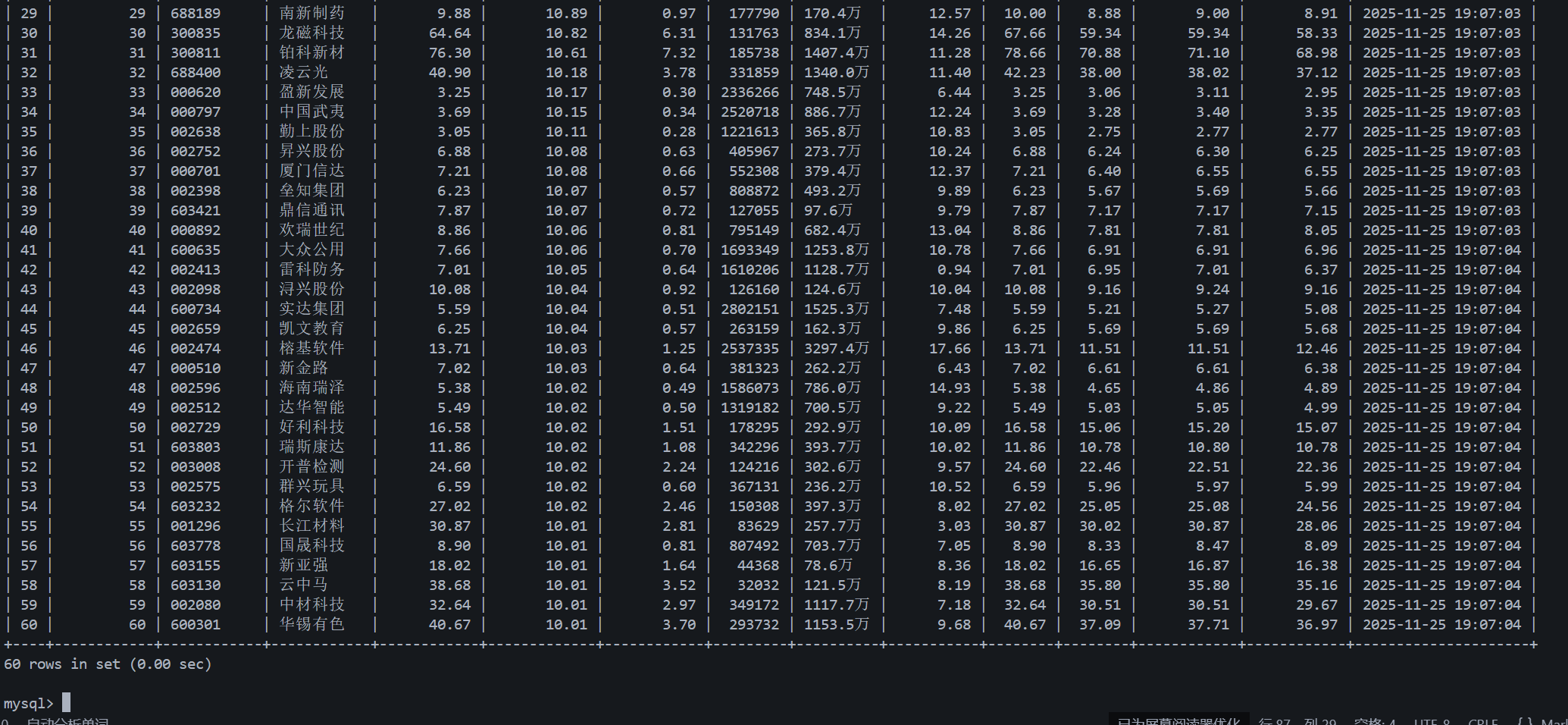Click the 行 87 列 29 cursor position indicator
The height and width of the screenshot is (725, 1568).
(1297, 721)
